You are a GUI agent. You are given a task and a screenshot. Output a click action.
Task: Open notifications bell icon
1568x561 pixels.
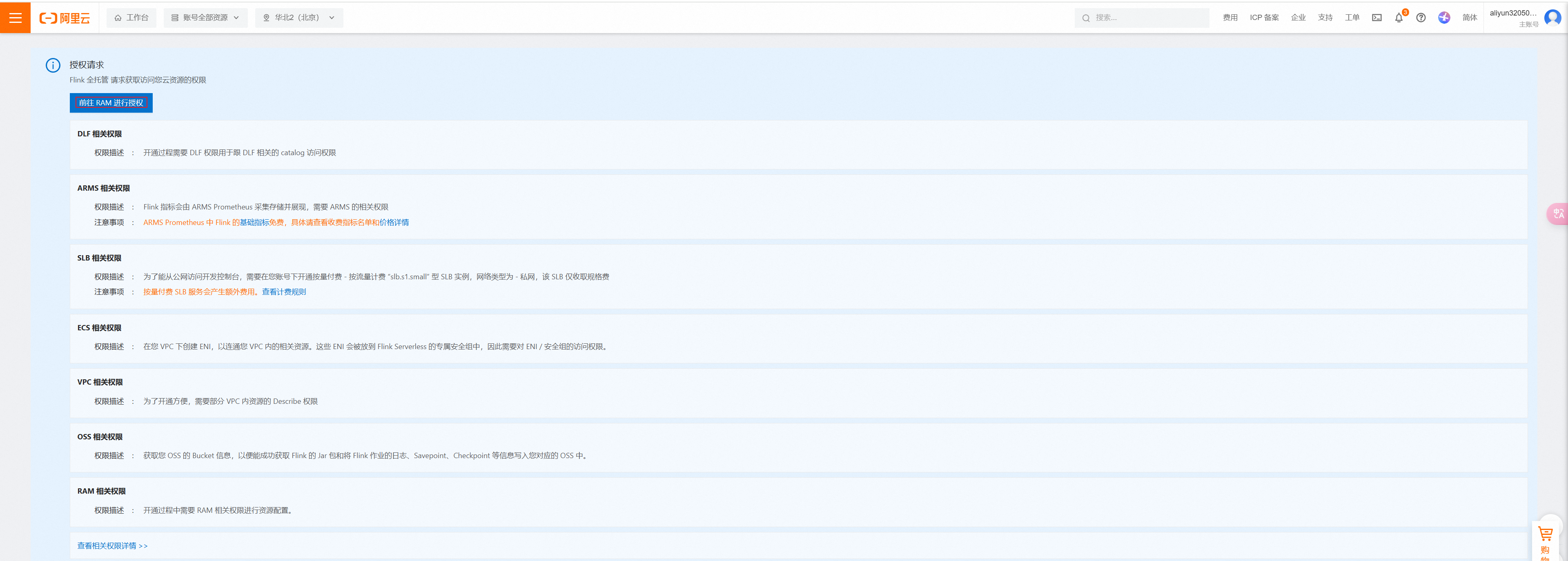[1399, 18]
